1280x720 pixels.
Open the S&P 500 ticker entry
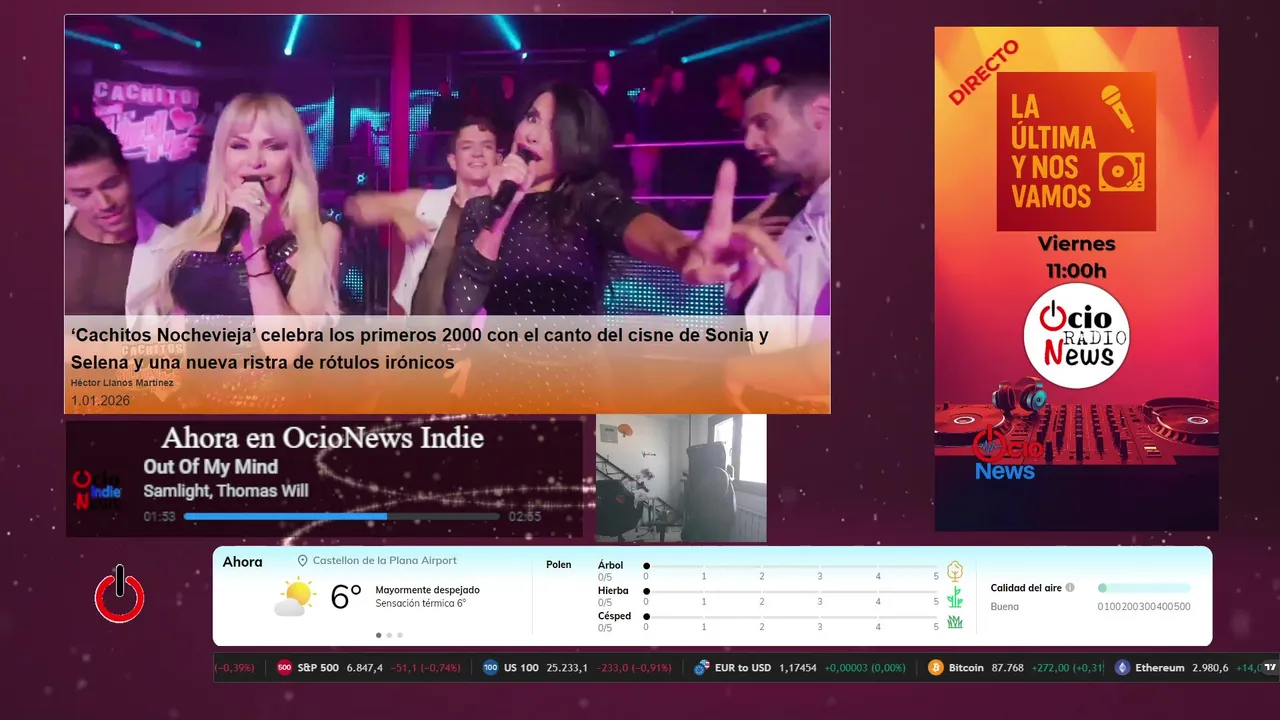[x=368, y=667]
